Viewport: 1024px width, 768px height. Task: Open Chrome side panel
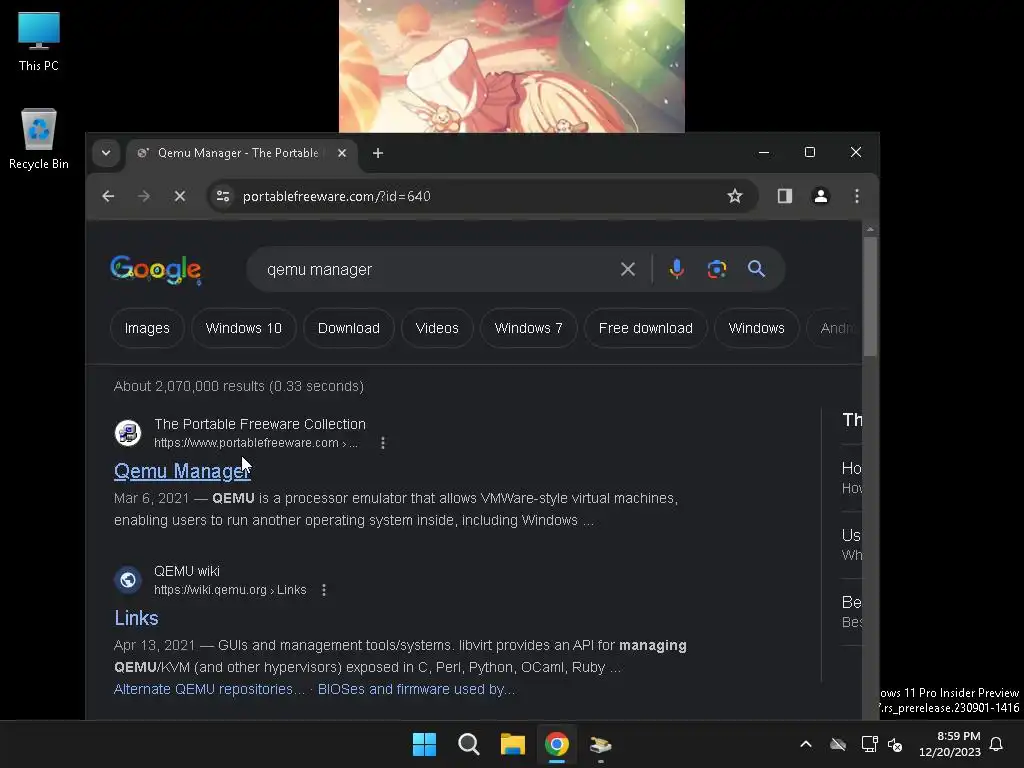784,196
